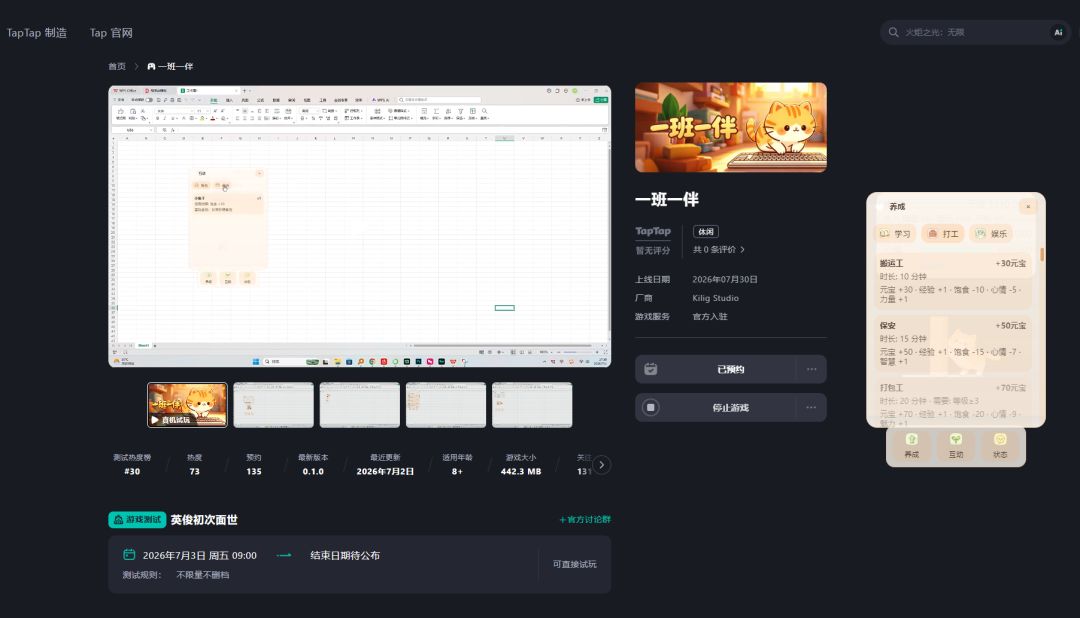Click the 最近更新 date 2026年7月2日
This screenshot has height=618, width=1080.
tap(385, 471)
